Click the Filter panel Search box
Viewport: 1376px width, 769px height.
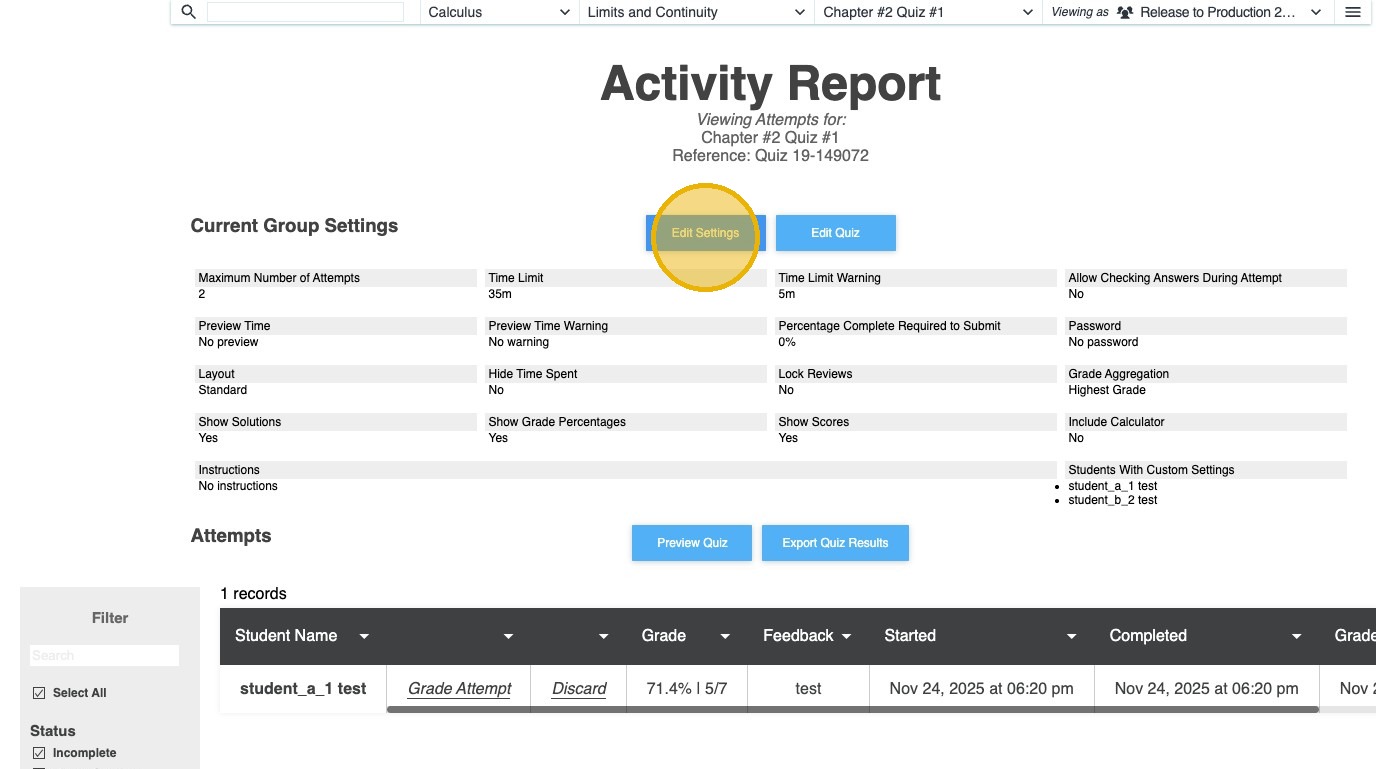click(105, 656)
